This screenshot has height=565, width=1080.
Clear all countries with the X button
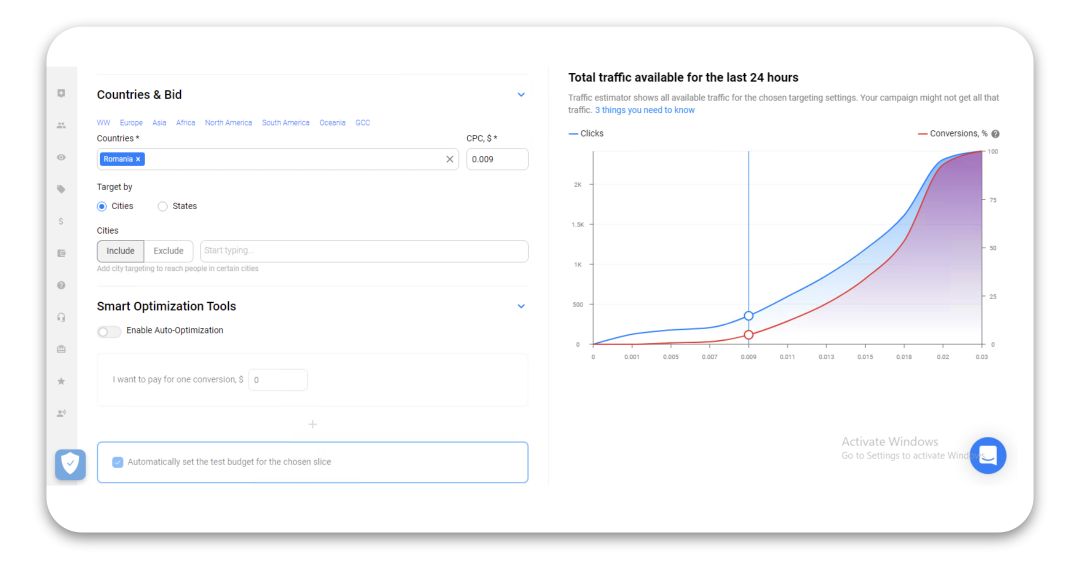click(x=449, y=159)
